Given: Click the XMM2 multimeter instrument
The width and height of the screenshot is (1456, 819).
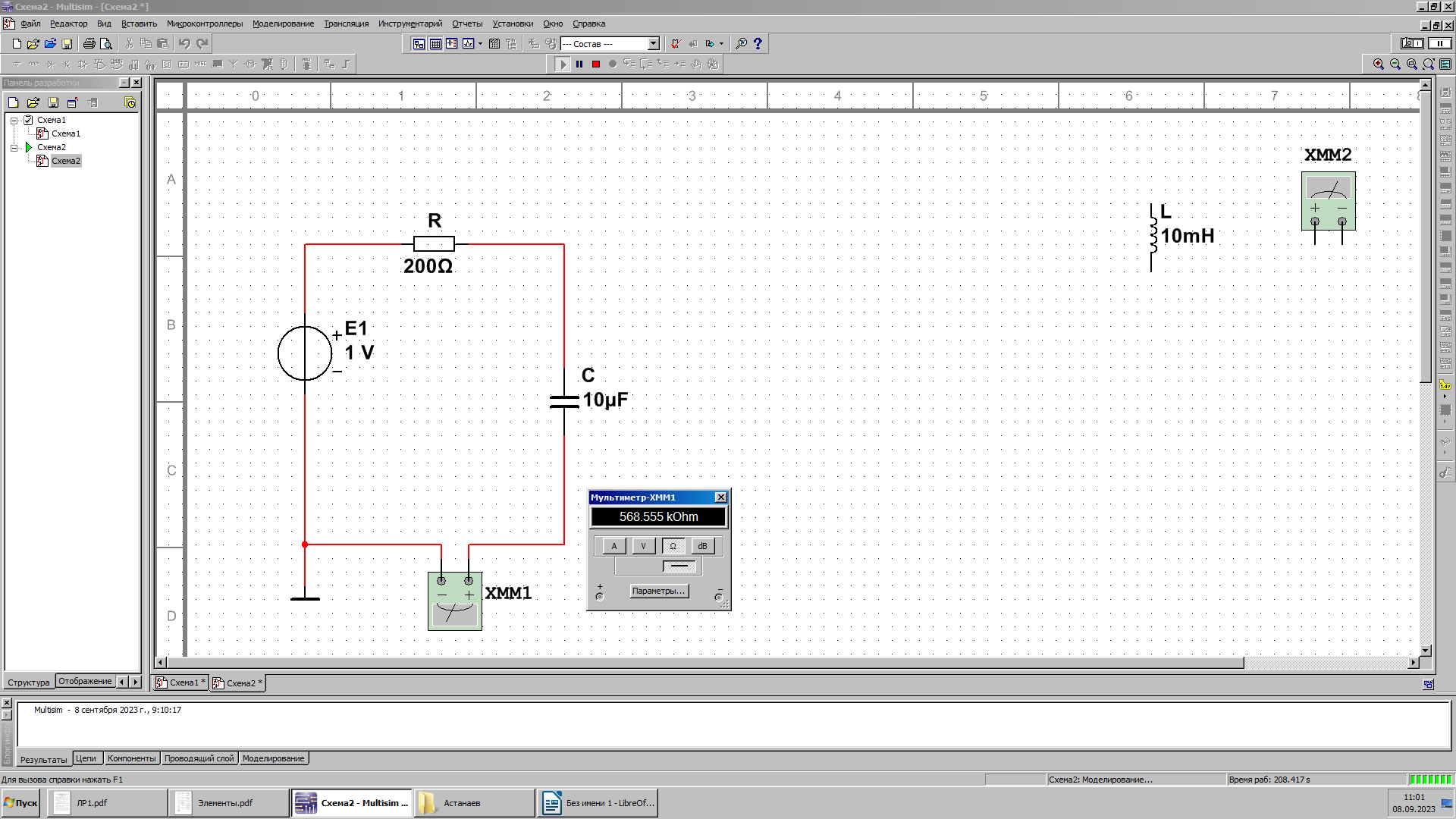Looking at the screenshot, I should (x=1329, y=201).
